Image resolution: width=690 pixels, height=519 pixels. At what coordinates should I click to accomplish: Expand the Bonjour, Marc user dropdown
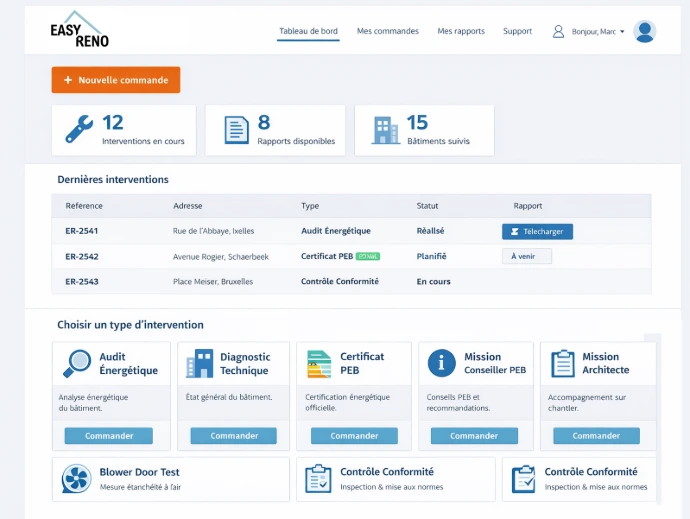click(x=598, y=32)
